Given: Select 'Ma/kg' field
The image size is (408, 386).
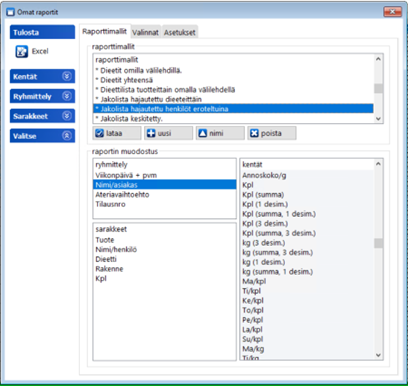Looking at the screenshot, I should point(307,349).
